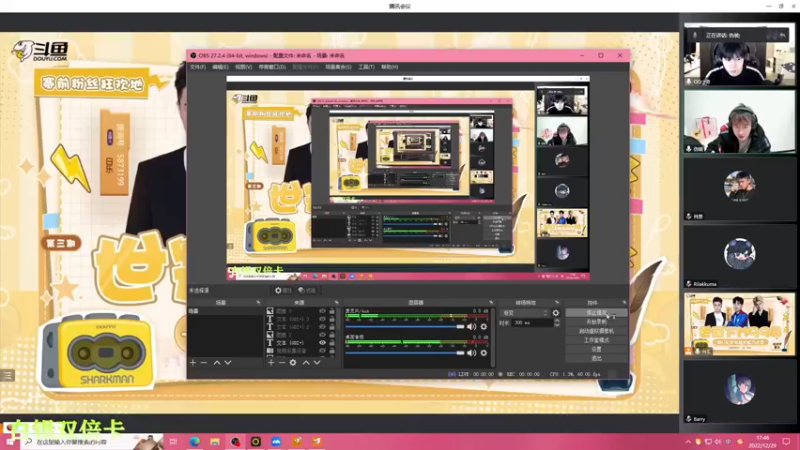The image size is (800, 450).
Task: Pop out the Controls dock panel
Action: (624, 303)
